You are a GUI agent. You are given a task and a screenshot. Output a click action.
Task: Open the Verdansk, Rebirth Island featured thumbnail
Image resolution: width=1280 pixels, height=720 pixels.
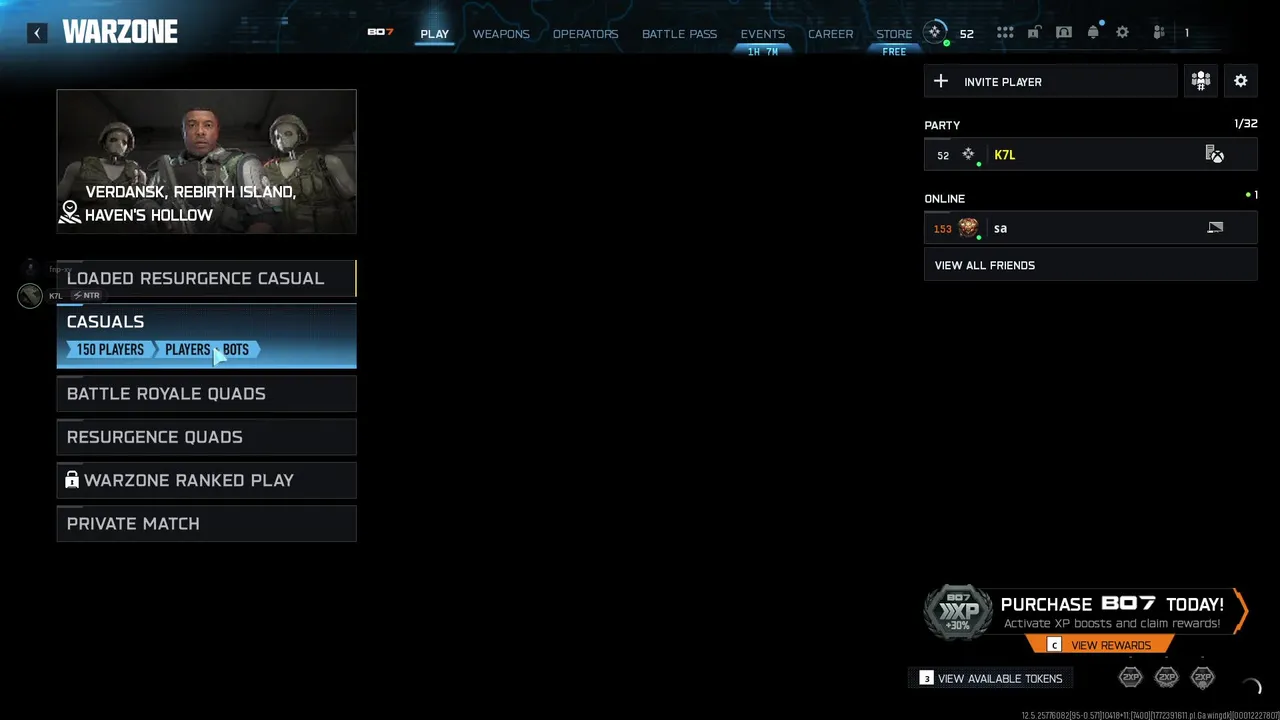click(206, 162)
